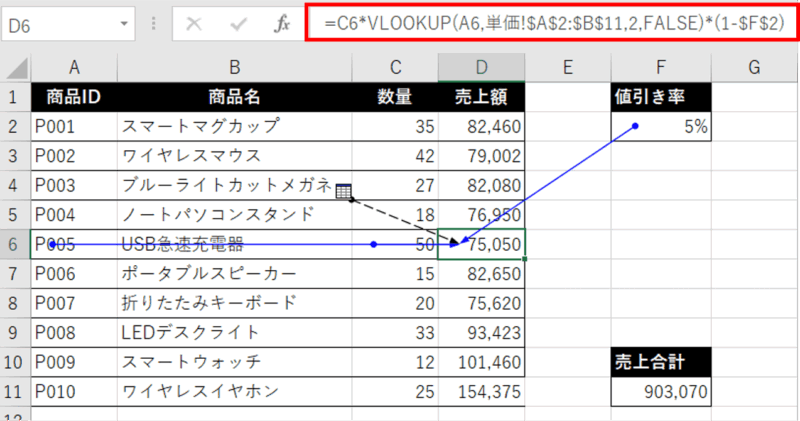This screenshot has height=421, width=800.
Task: Select row 10 header
Action: click(14, 361)
